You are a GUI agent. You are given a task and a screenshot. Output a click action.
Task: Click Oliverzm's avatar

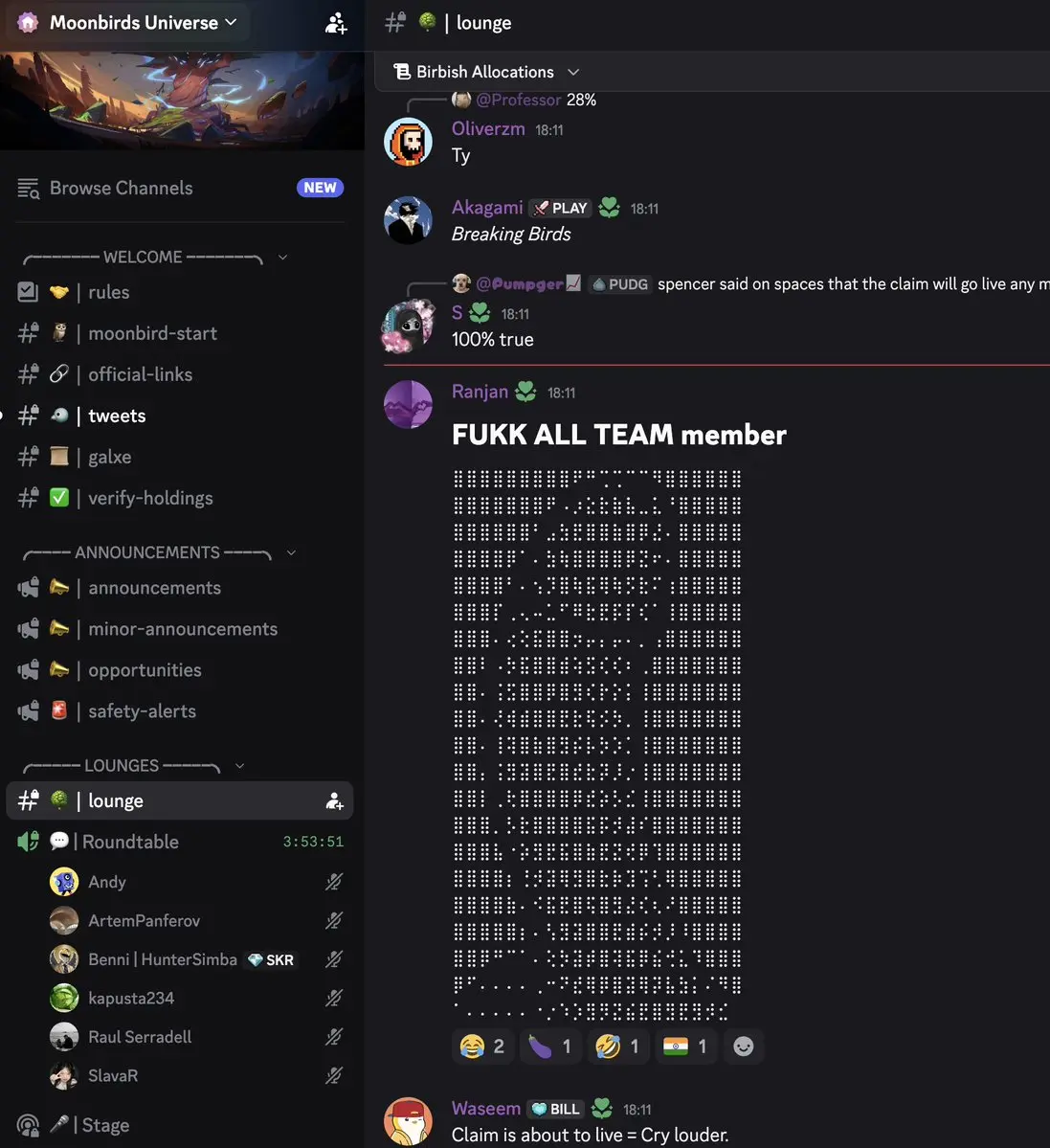pyautogui.click(x=409, y=142)
